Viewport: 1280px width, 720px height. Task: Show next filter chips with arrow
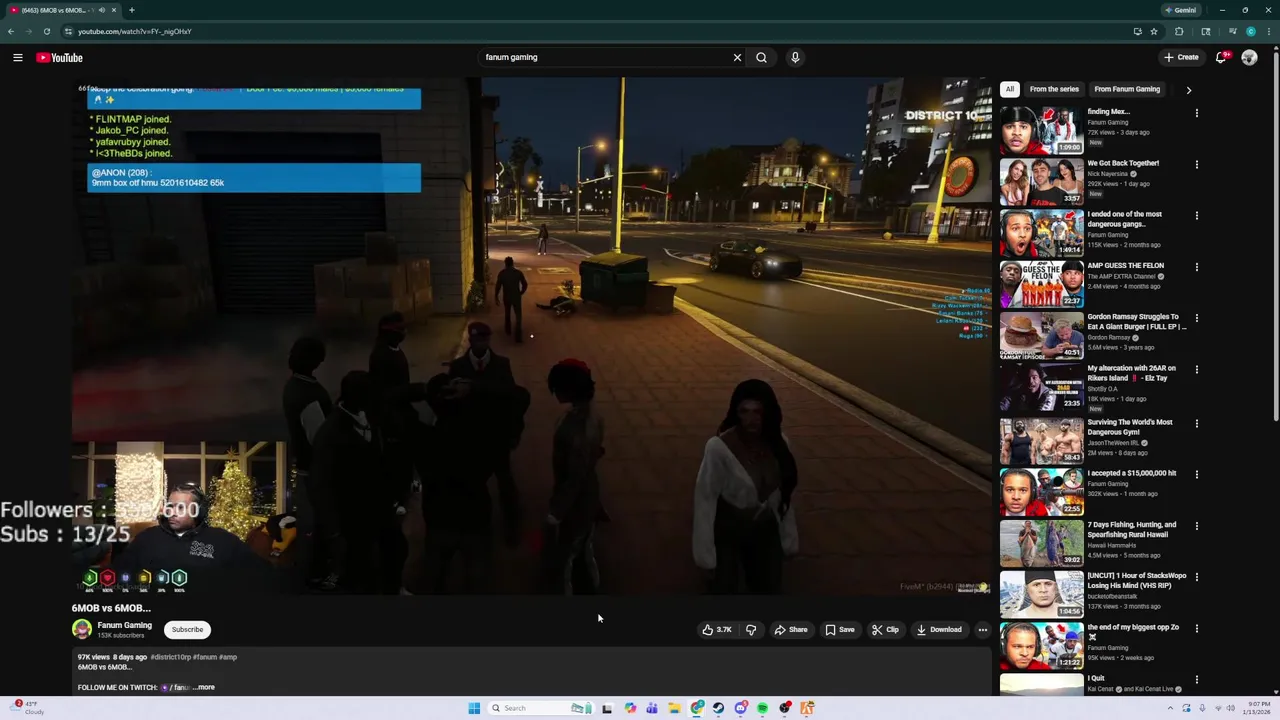coord(1188,90)
